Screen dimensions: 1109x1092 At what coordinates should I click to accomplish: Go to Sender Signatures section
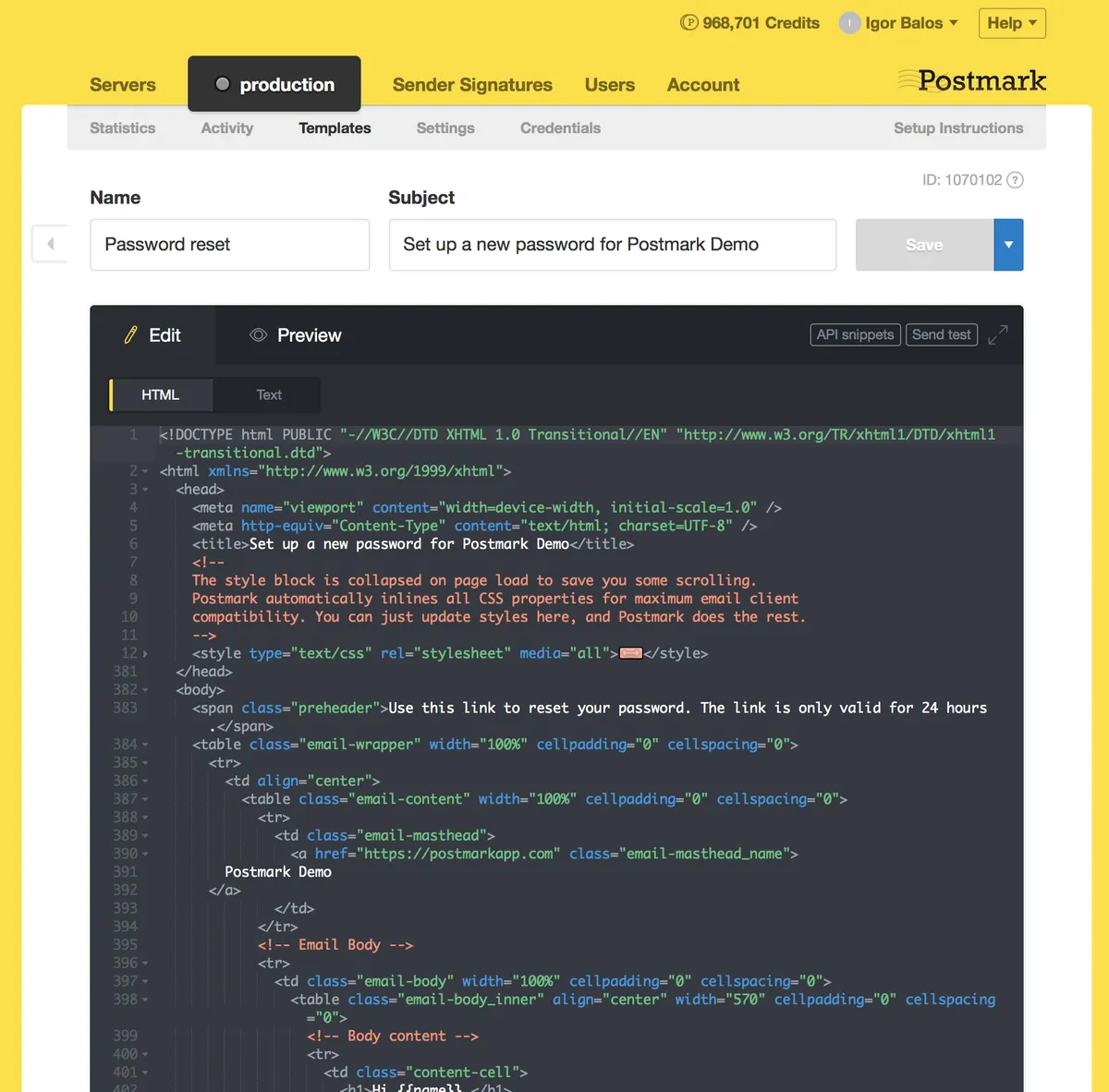(x=472, y=85)
